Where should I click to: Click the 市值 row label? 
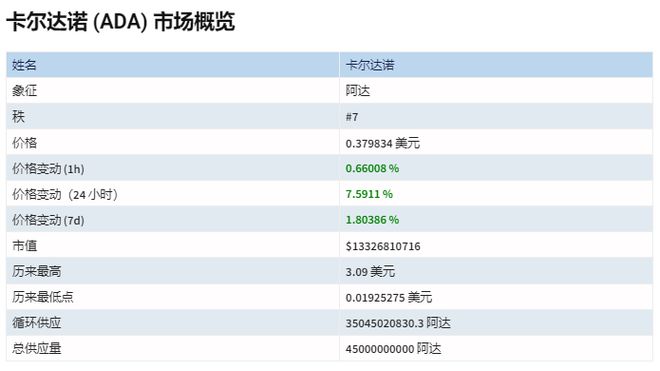24,246
